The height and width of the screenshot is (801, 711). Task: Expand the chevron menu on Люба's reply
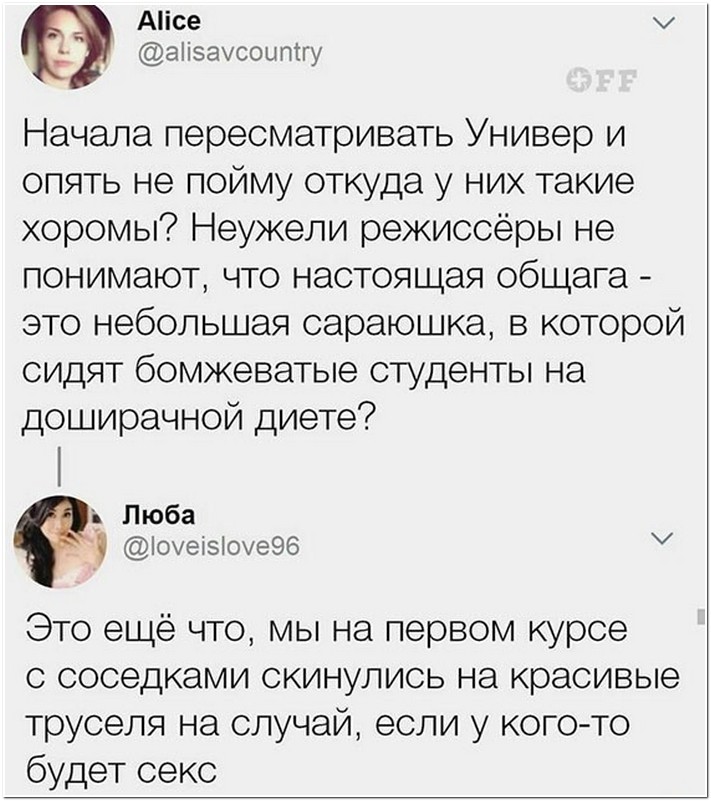point(662,538)
